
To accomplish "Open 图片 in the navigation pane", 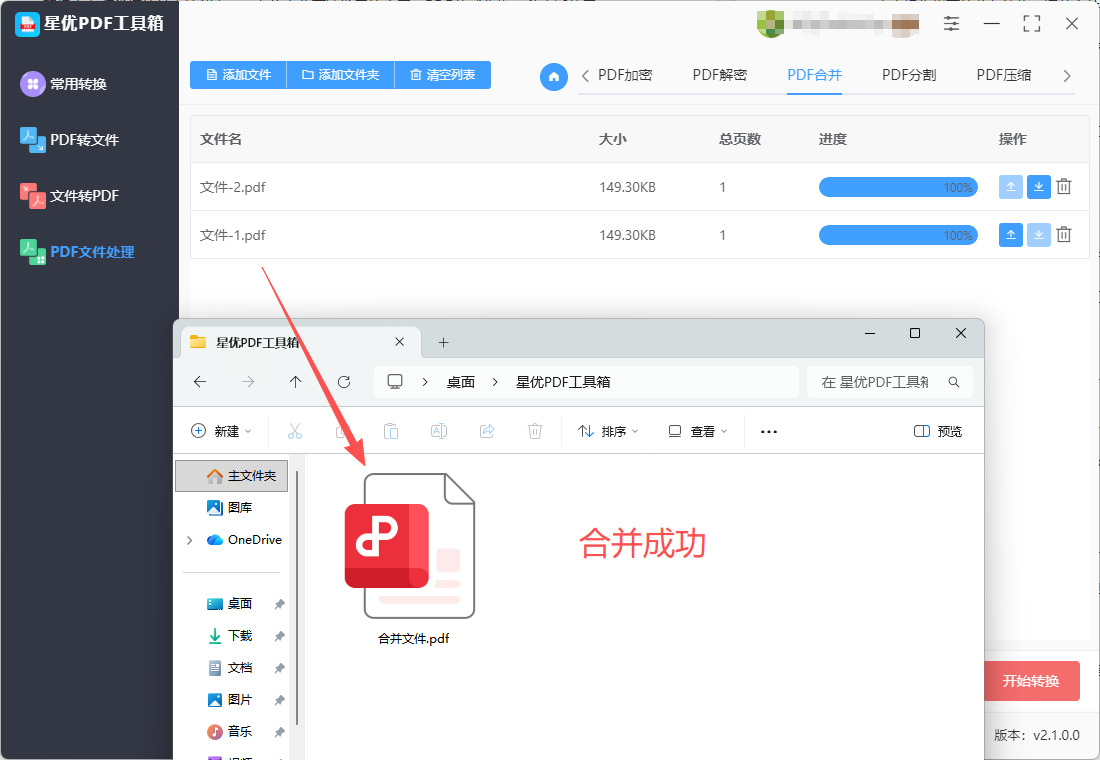I will pyautogui.click(x=232, y=700).
